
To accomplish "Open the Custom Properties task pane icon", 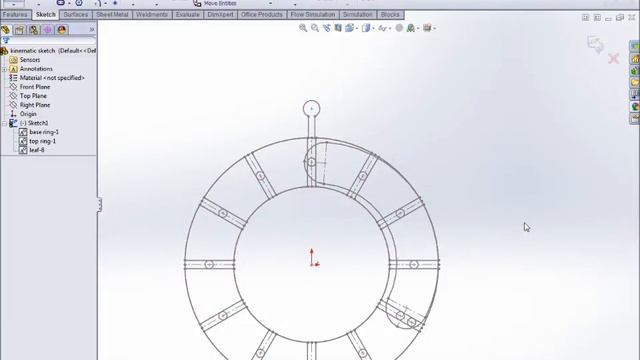I will pyautogui.click(x=635, y=119).
